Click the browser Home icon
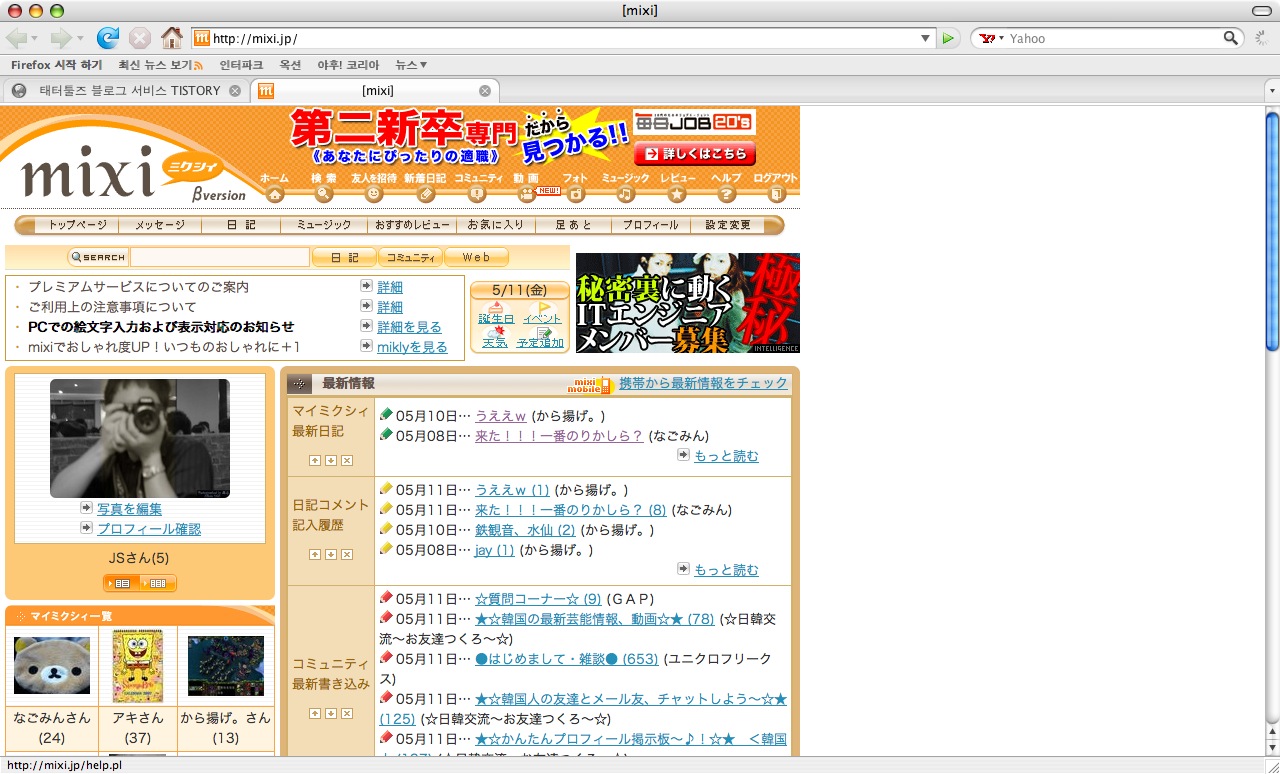 (172, 38)
